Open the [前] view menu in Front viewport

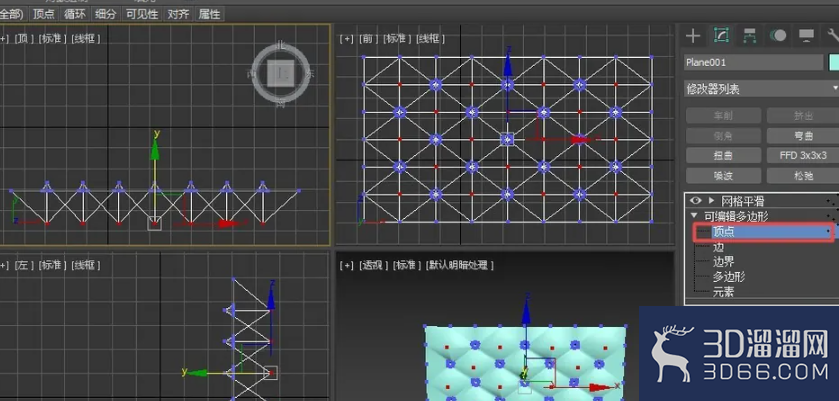click(x=368, y=39)
